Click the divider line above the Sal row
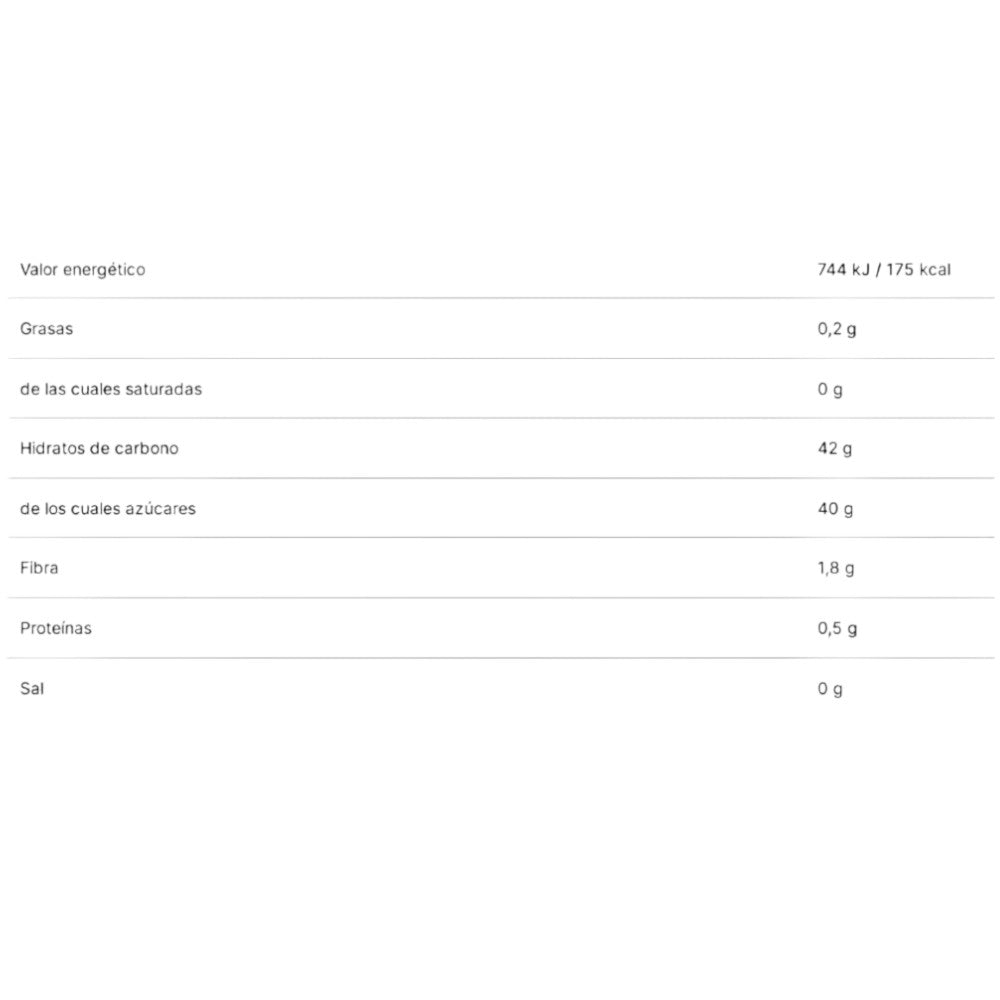Viewport: 1000px width, 1000px height. pyautogui.click(x=500, y=658)
